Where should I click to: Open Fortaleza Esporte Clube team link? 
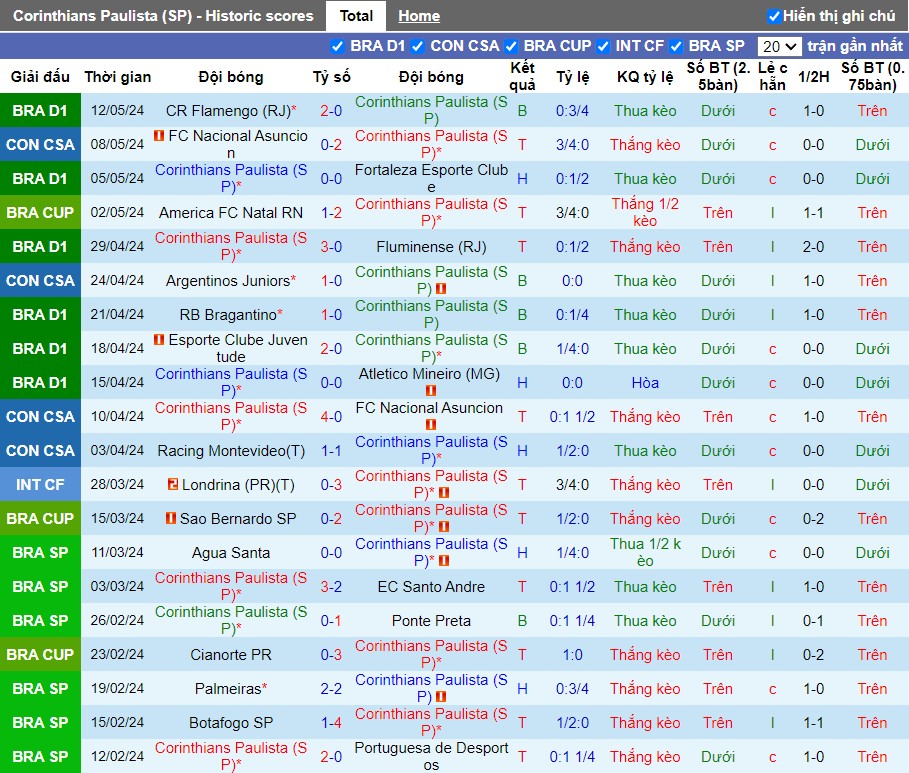[x=431, y=179]
